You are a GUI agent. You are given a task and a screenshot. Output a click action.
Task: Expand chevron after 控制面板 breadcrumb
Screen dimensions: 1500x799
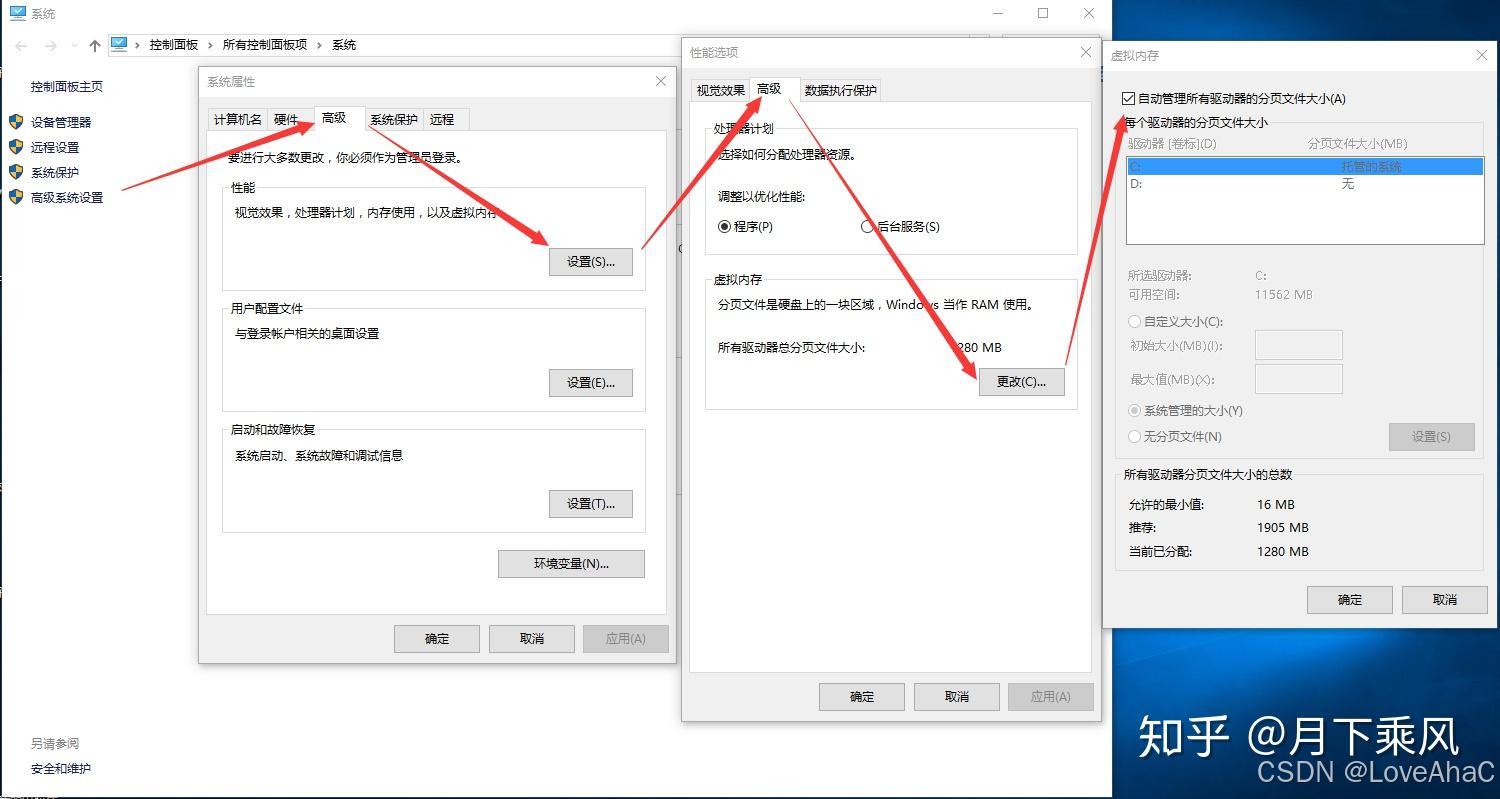210,45
